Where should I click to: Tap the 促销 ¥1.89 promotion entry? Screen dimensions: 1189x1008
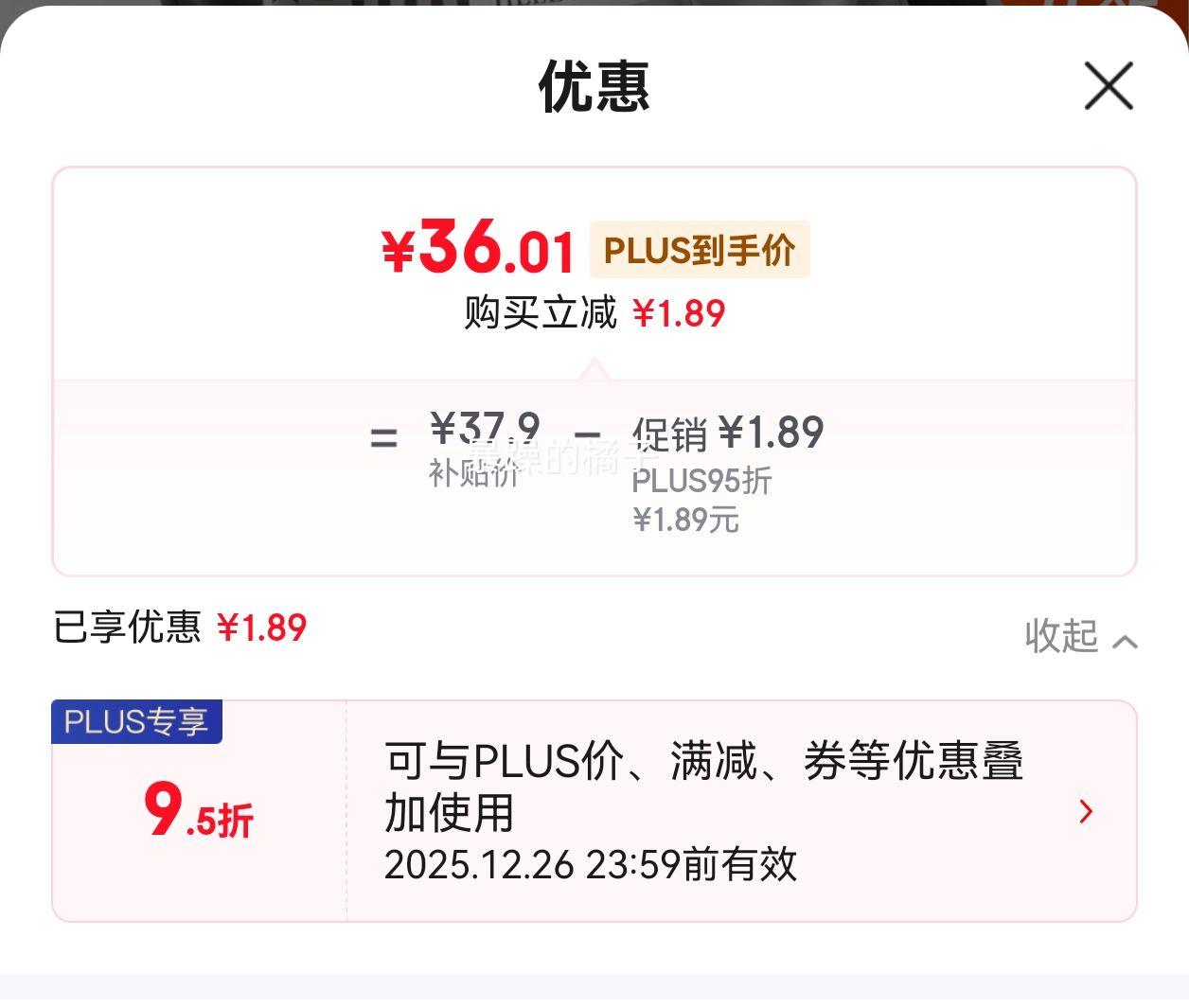coord(728,433)
